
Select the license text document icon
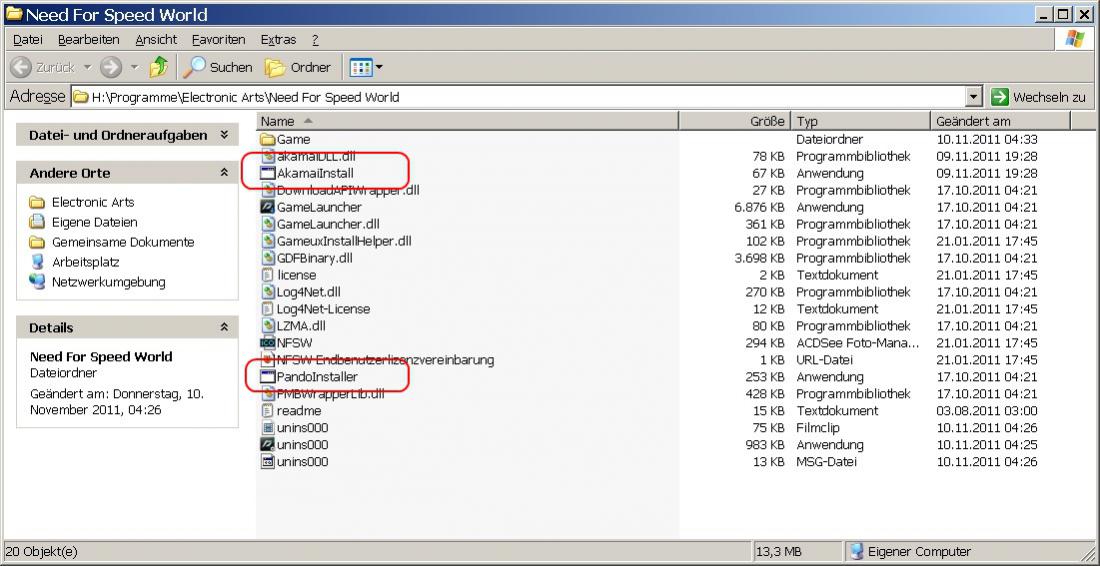tap(267, 275)
